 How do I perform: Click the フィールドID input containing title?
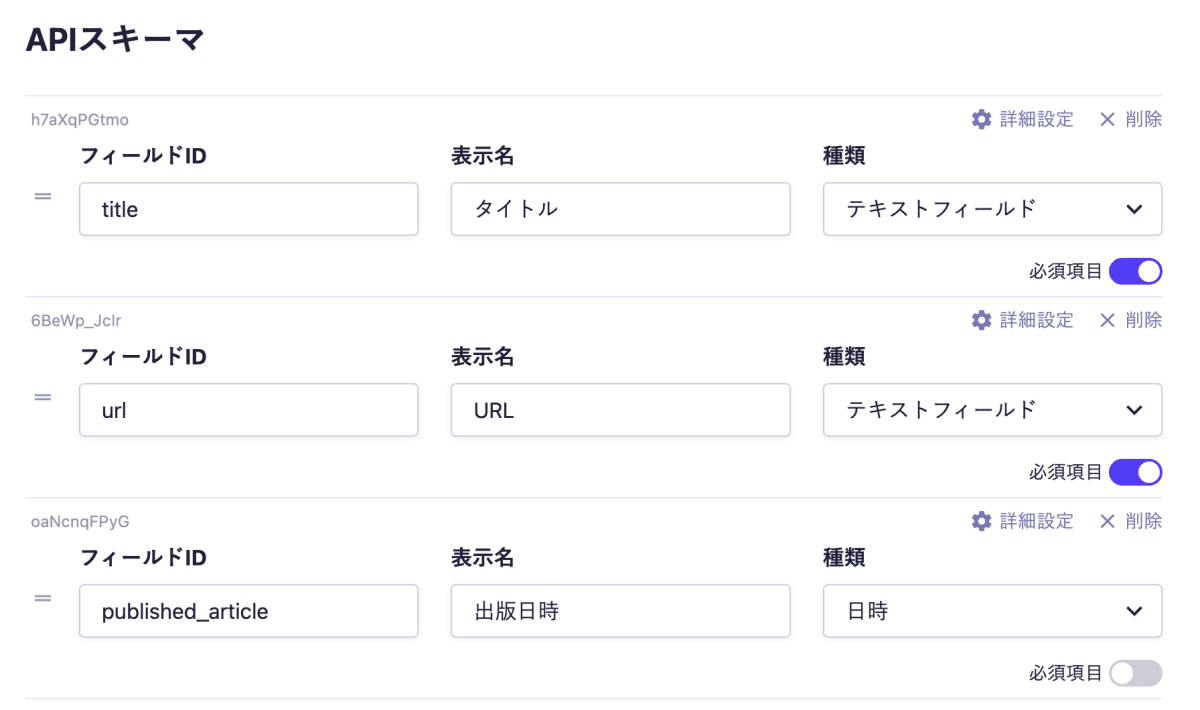tap(248, 209)
